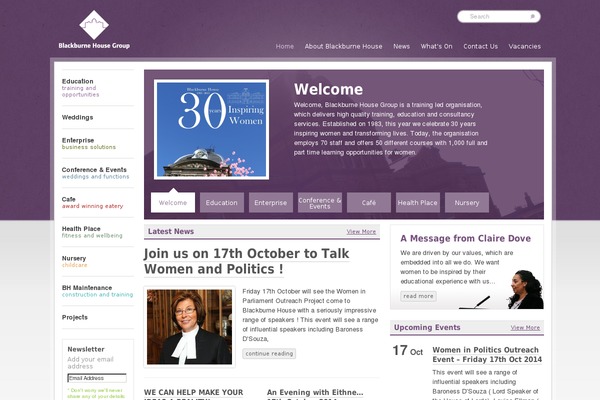
Task: Click View More beside Latest News
Action: coord(361,232)
